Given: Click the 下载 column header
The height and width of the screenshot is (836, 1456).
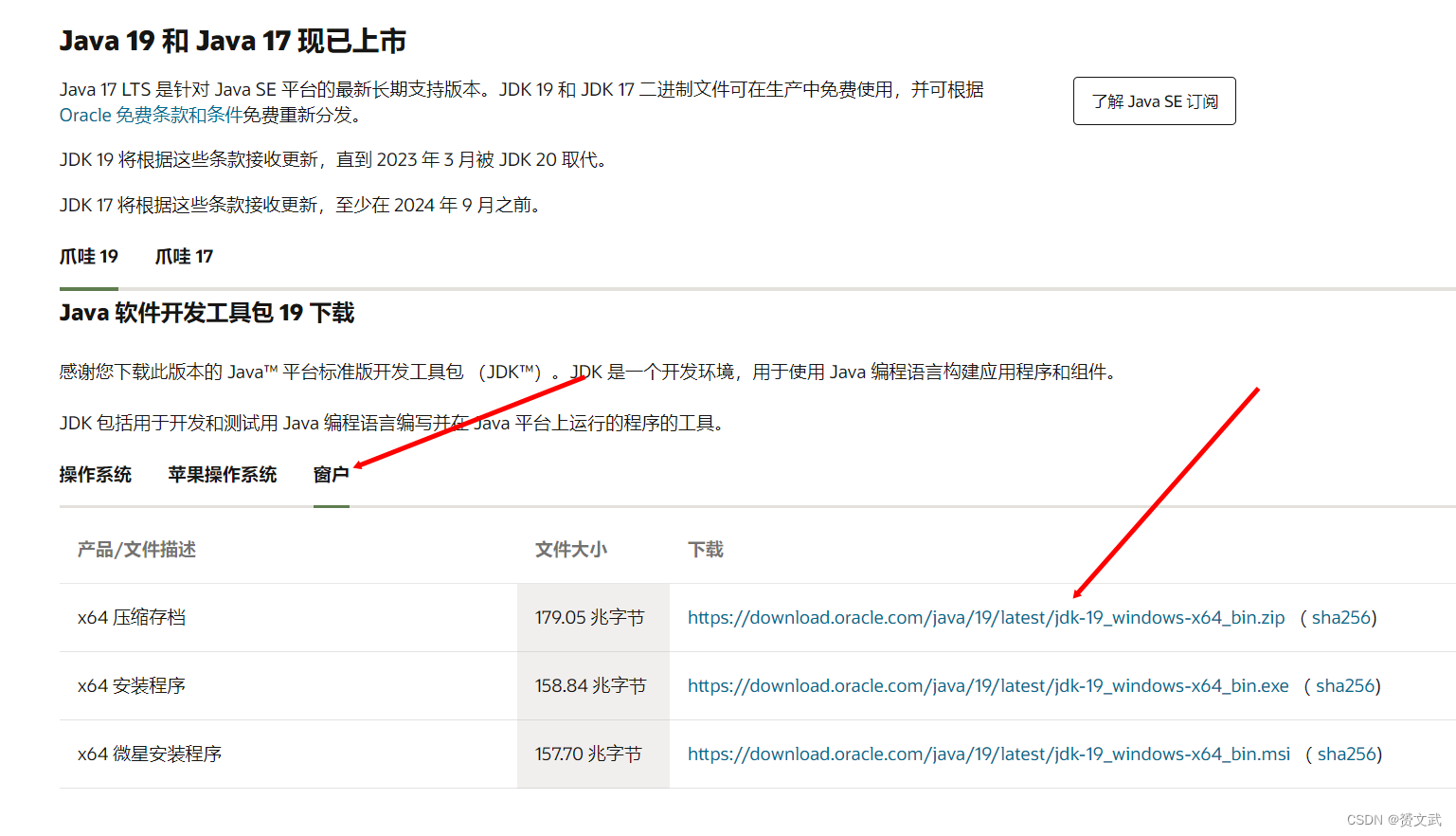Looking at the screenshot, I should [x=706, y=549].
